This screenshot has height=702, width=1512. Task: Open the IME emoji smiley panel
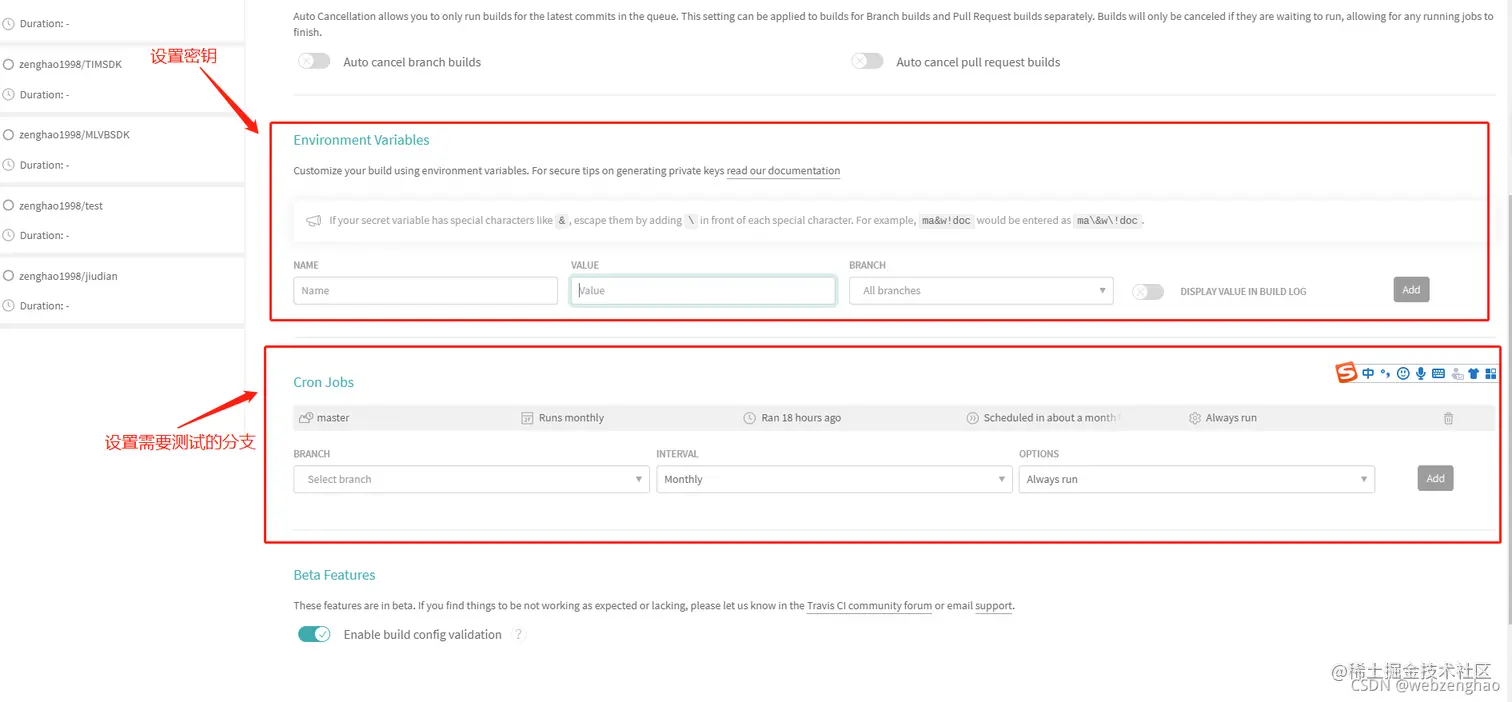[x=1403, y=374]
